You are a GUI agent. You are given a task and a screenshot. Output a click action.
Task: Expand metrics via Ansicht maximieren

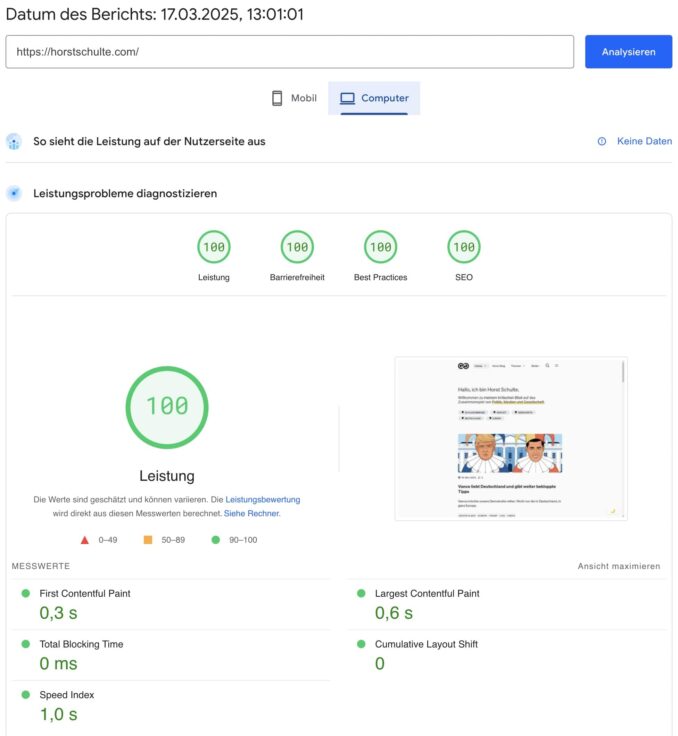click(x=619, y=566)
